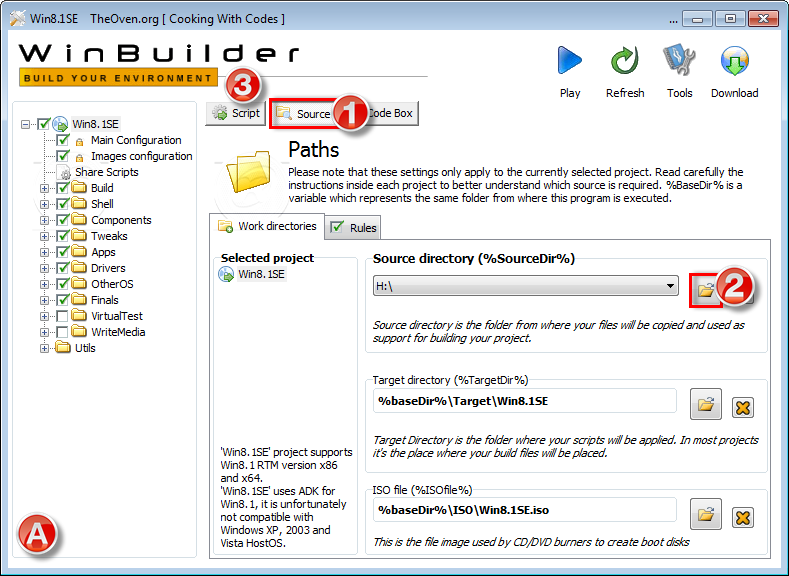Viewport: 789px width, 576px height.
Task: Uncheck the Shell folder checkbox
Action: (x=63, y=204)
